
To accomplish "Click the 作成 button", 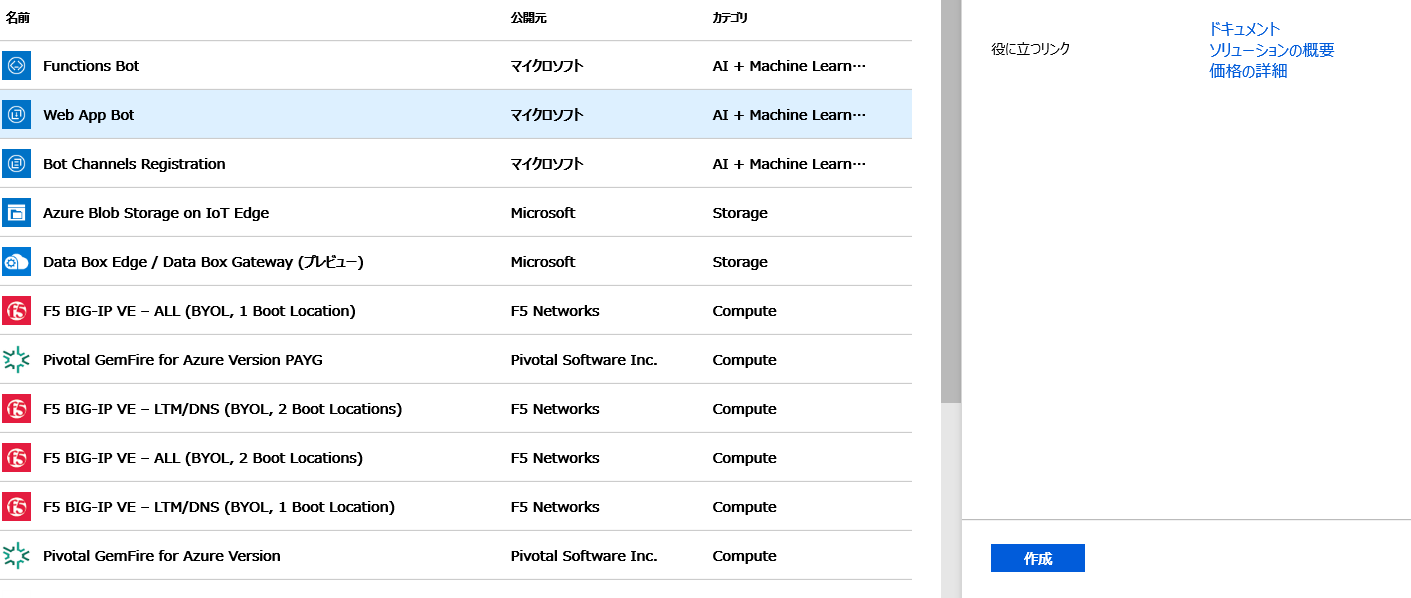I will pos(1037,558).
